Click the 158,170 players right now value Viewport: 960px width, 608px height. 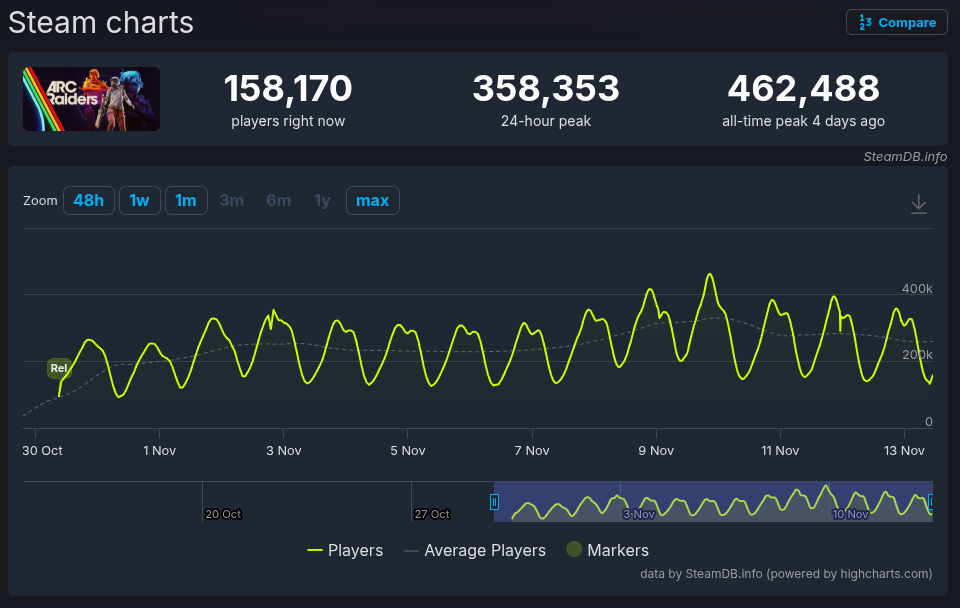point(288,88)
